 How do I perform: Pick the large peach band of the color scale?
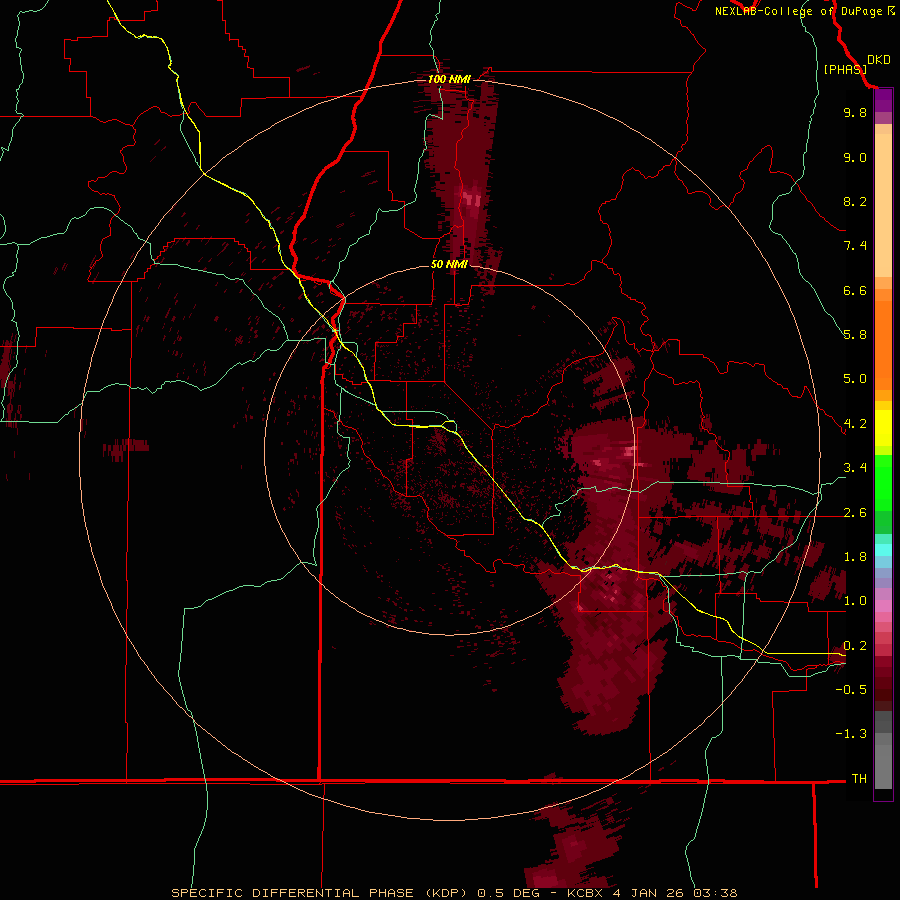click(883, 206)
